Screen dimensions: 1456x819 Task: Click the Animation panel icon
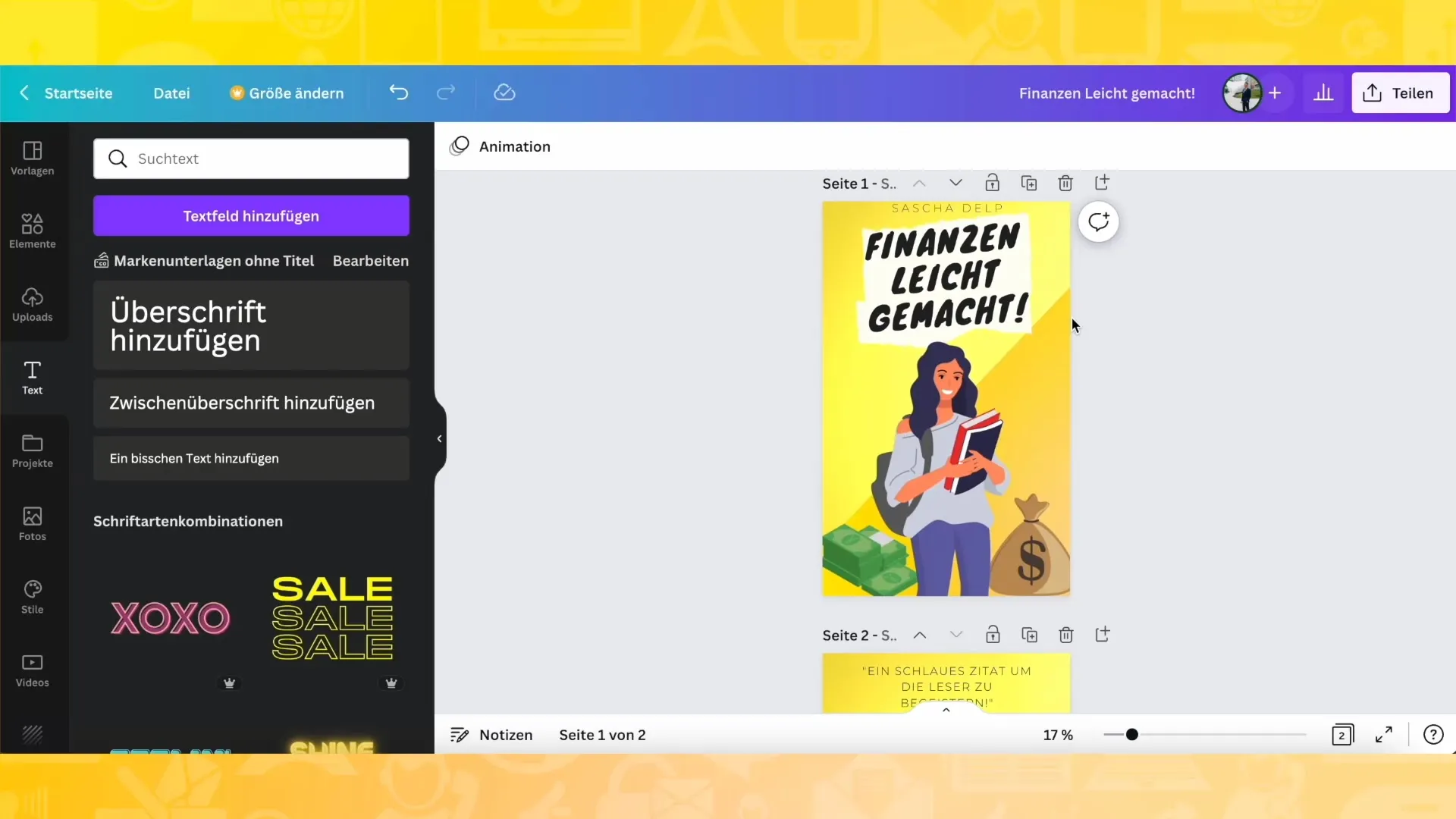point(462,146)
